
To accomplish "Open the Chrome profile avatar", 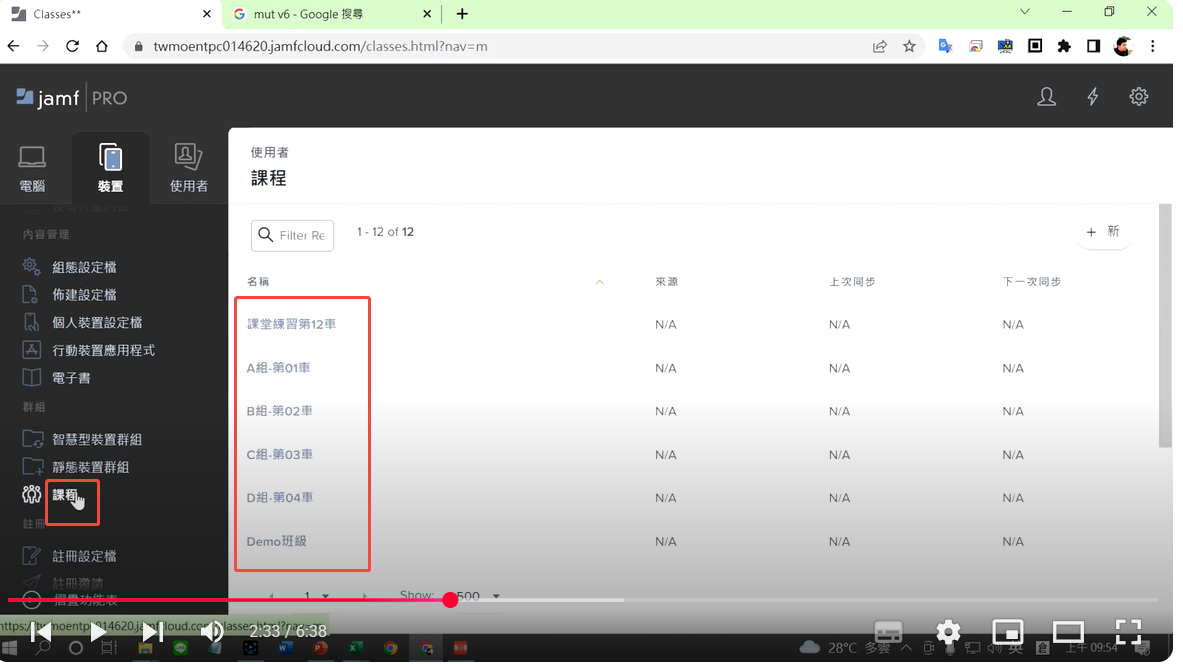I will coord(1123,46).
